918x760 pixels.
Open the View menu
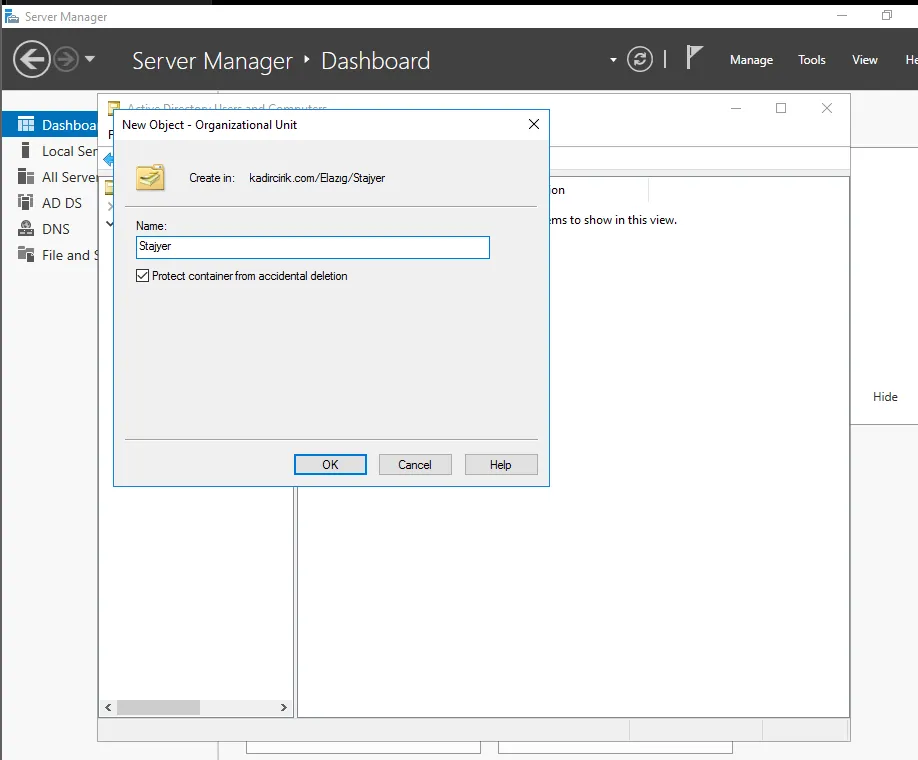click(x=864, y=60)
